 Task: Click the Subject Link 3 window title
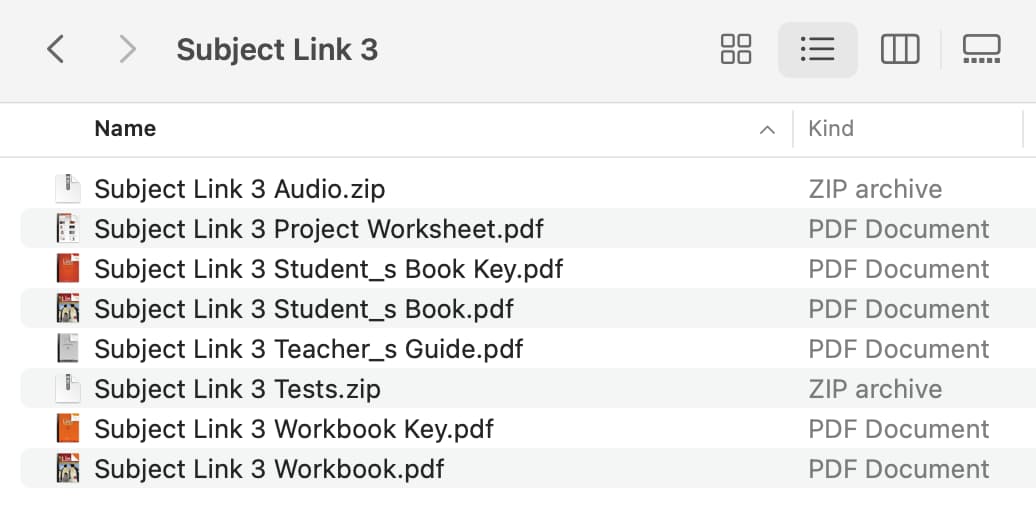click(x=277, y=50)
